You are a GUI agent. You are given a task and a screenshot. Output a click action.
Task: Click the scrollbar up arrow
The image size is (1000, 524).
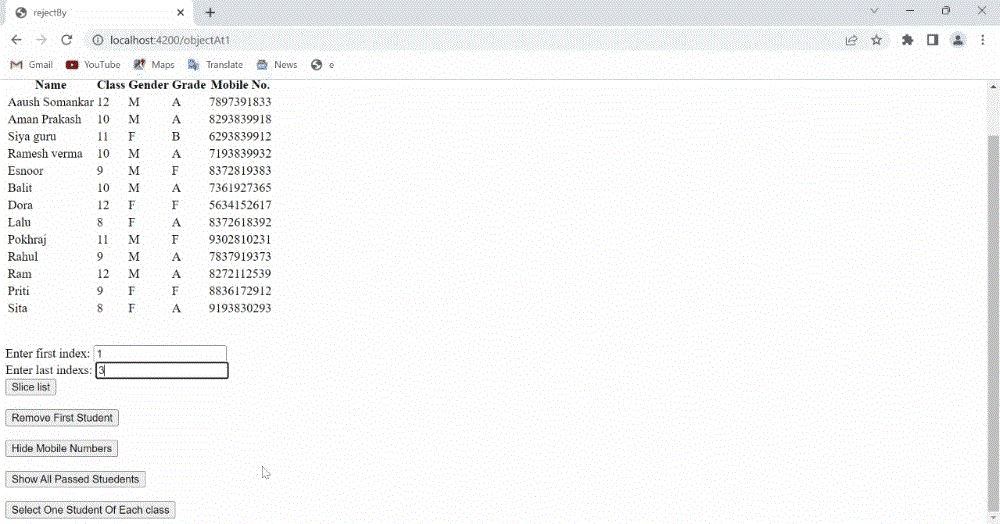993,85
